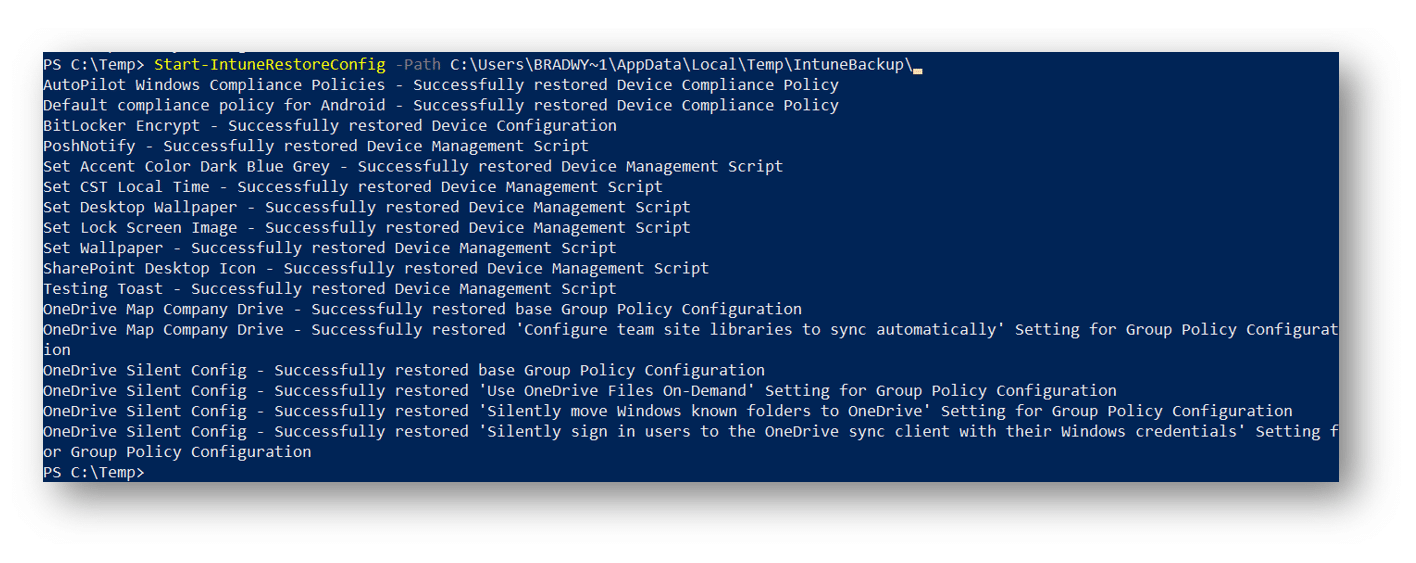Click the PoshNotify output line

pos(316,146)
